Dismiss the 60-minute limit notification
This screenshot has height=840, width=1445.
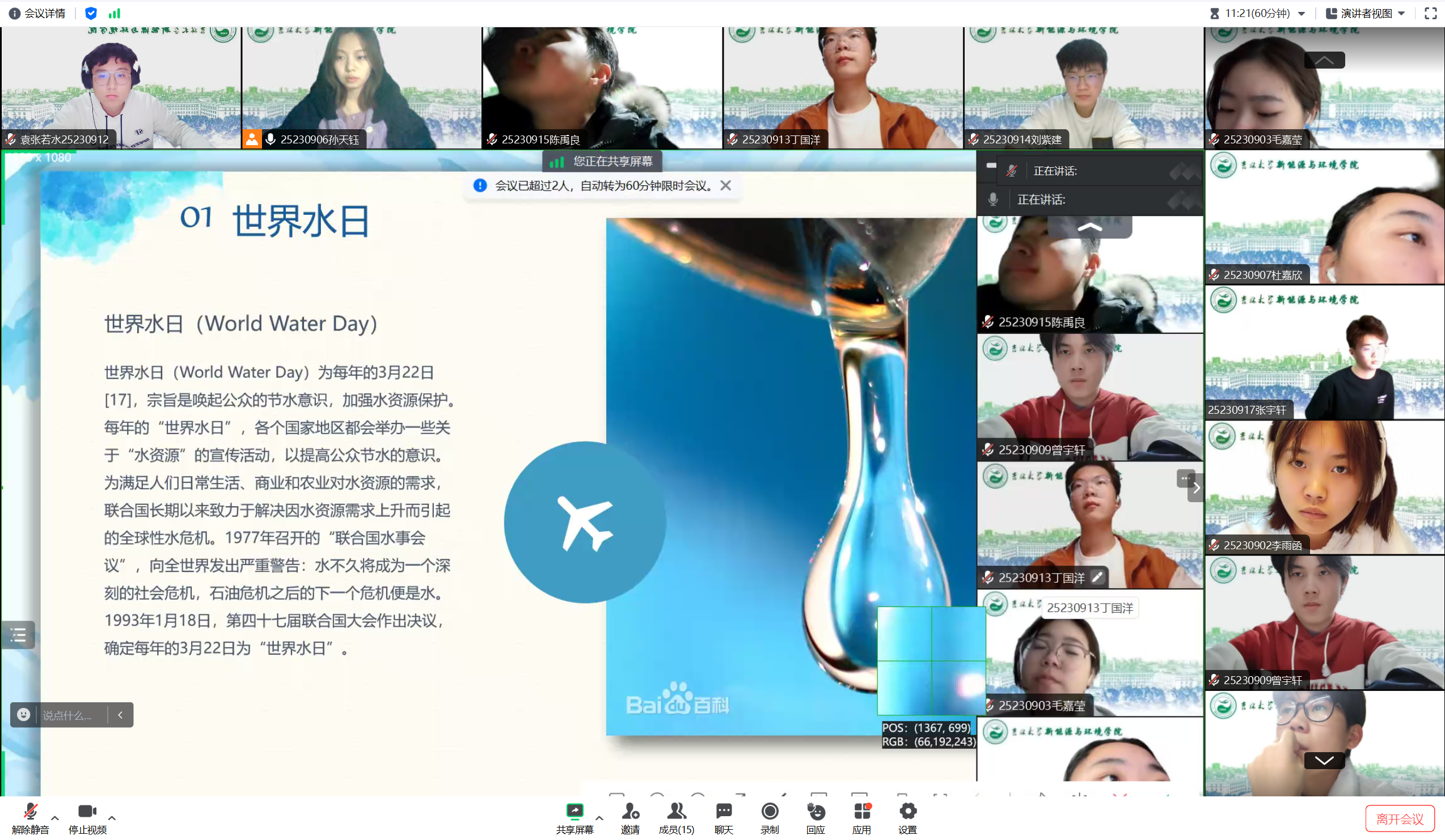(725, 185)
